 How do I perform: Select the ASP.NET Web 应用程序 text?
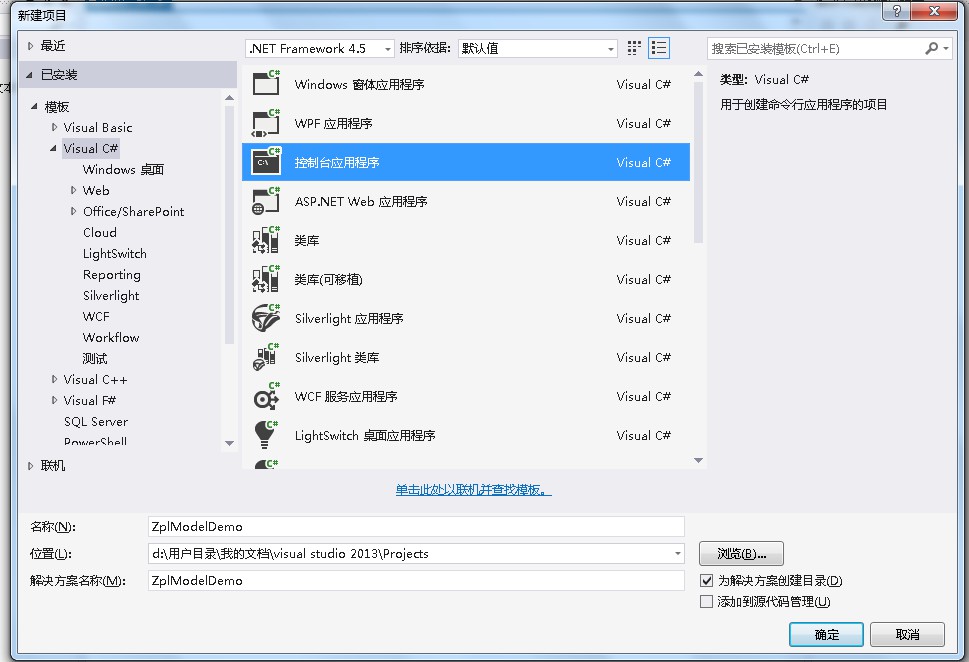click(x=361, y=201)
